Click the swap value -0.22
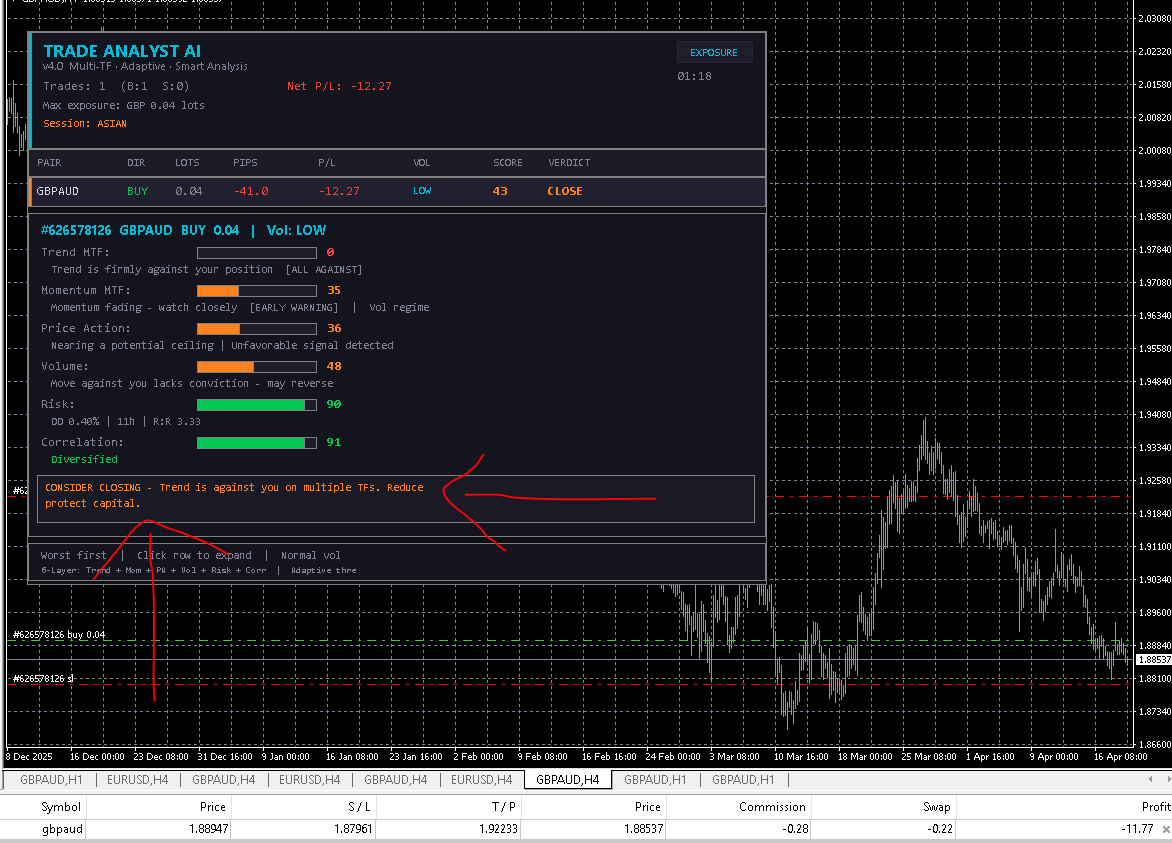The width and height of the screenshot is (1172, 843). point(940,829)
